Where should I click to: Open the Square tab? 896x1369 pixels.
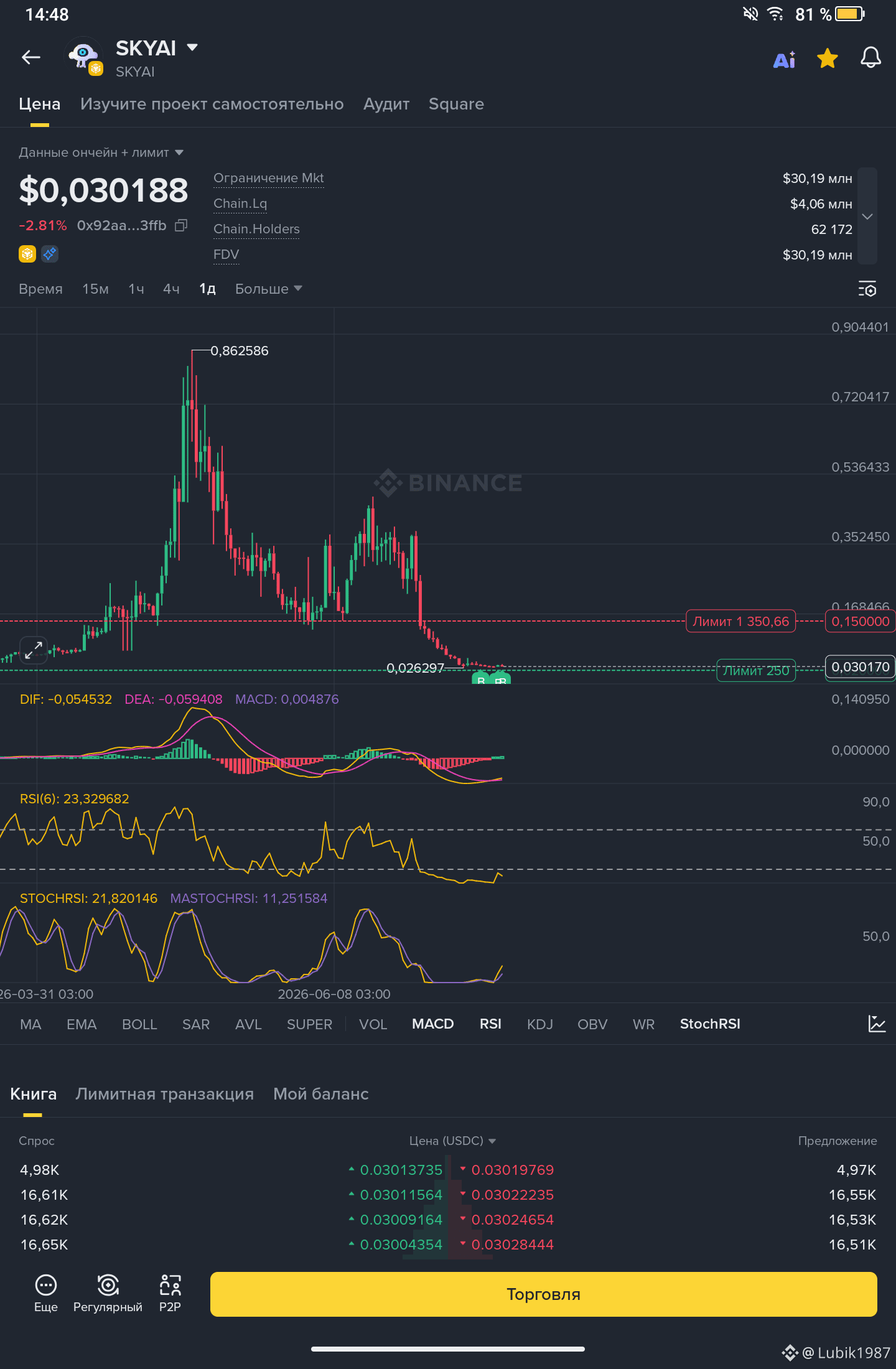point(456,104)
